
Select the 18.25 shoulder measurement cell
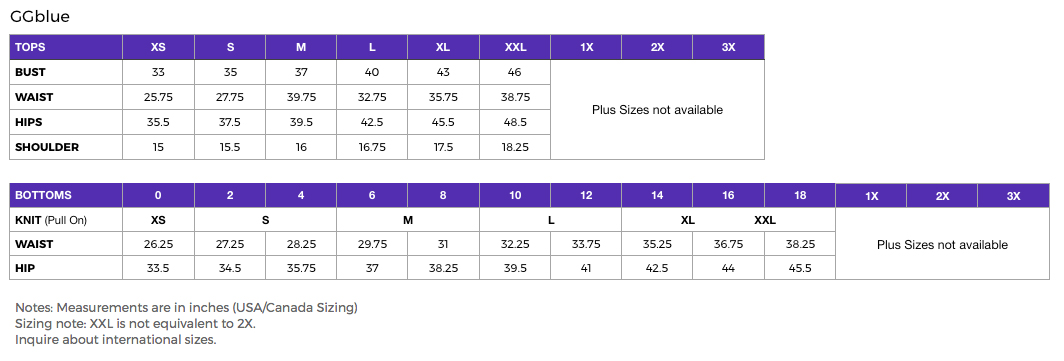(515, 147)
